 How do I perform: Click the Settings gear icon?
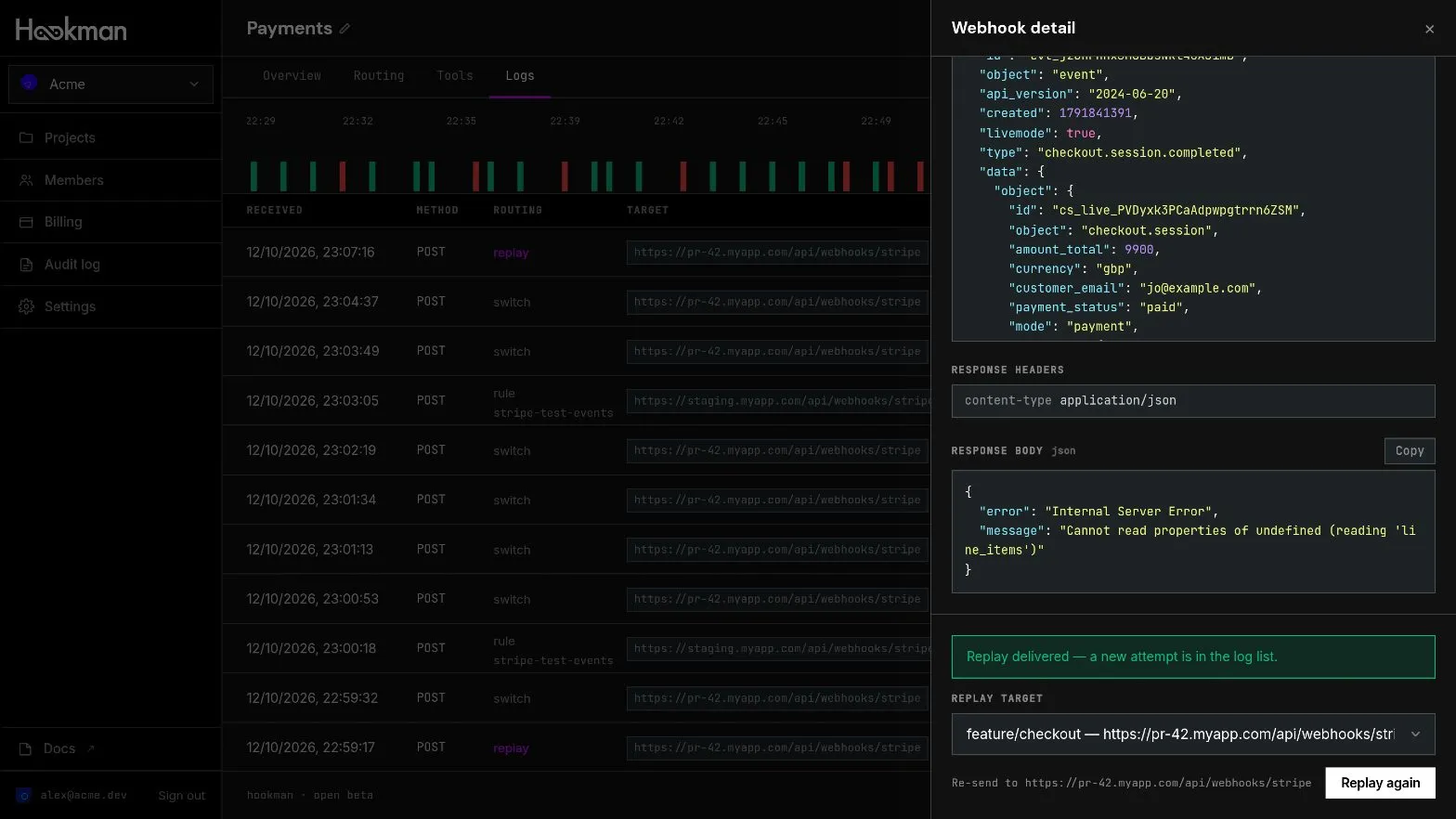pos(26,306)
